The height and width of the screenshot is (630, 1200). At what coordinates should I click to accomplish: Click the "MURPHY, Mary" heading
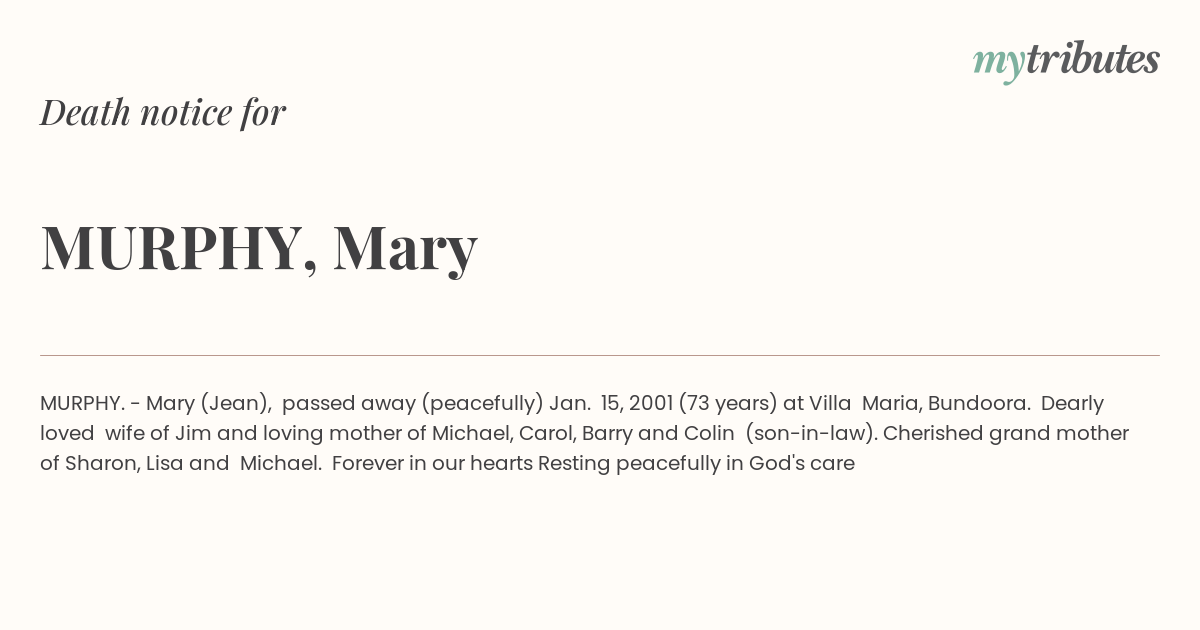259,248
